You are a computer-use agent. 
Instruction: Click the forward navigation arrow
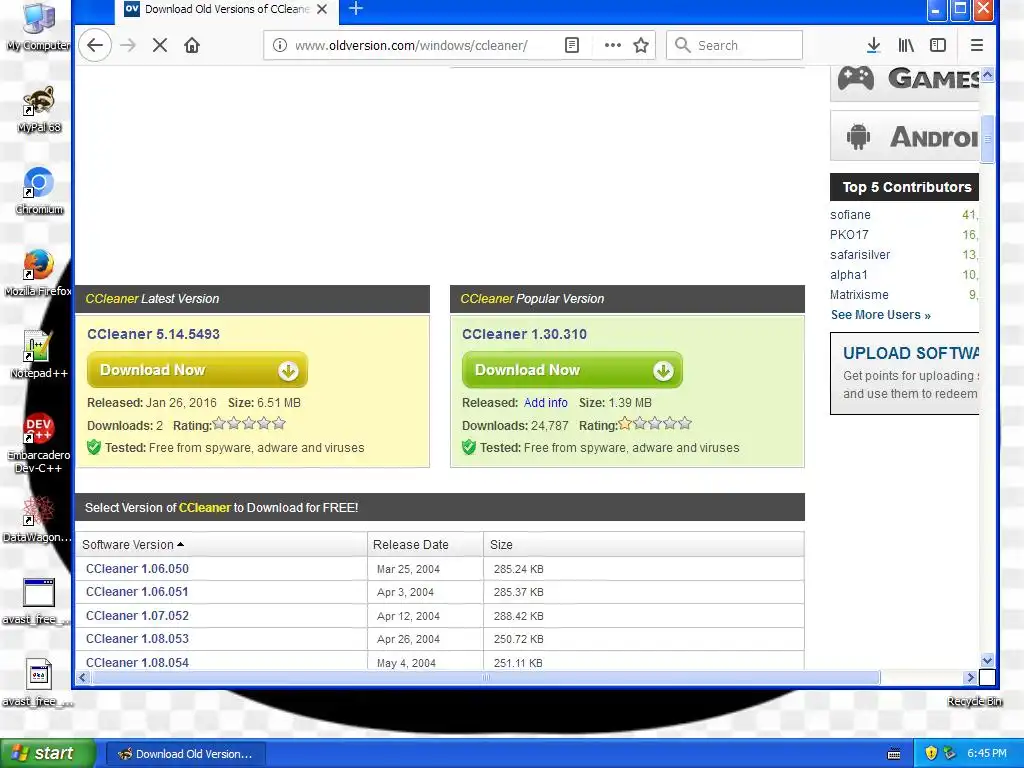(x=128, y=45)
